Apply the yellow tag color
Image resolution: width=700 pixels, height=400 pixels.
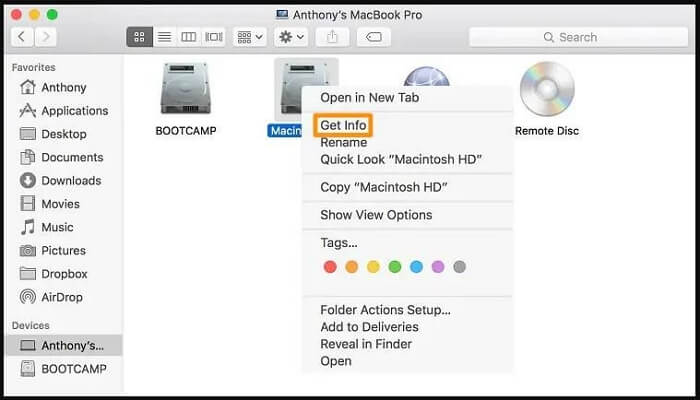373,267
